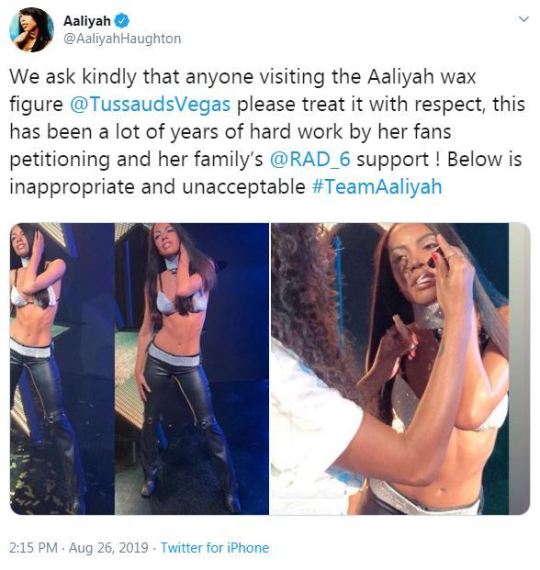
Task: Follow the @TussaudsVegas mention
Action: pyautogui.click(x=149, y=104)
